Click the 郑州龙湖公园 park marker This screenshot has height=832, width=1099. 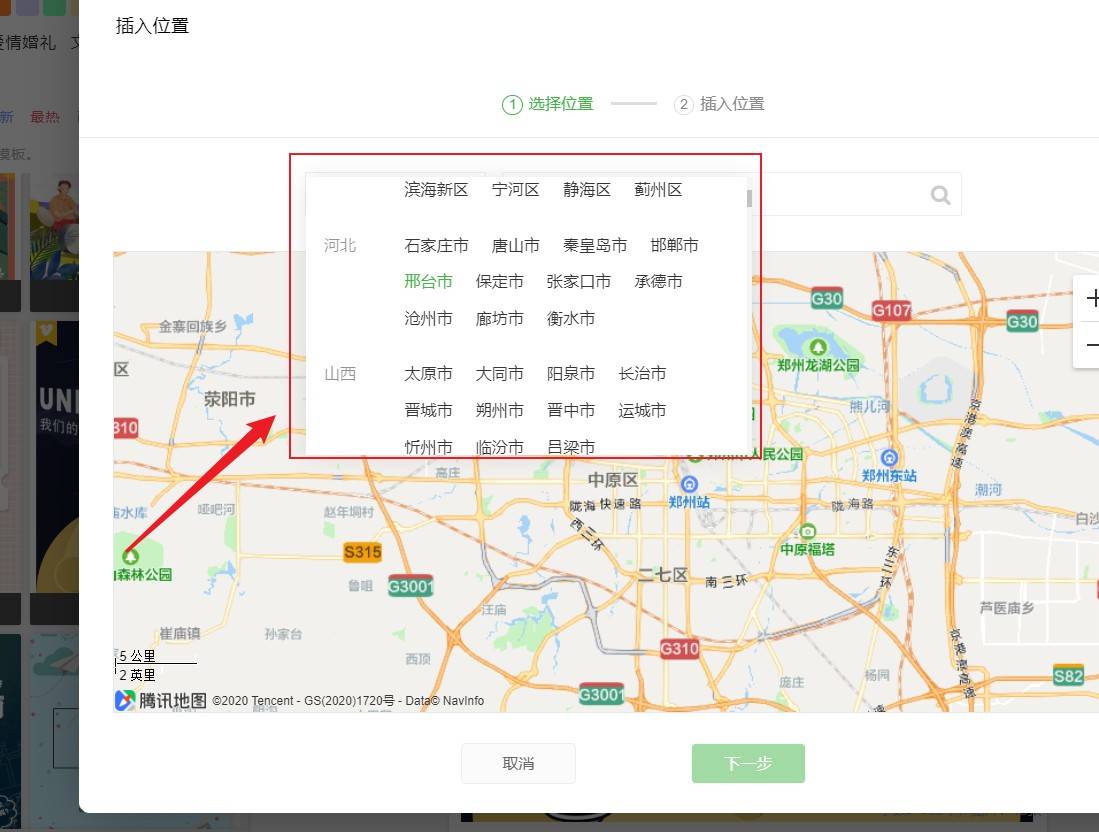point(817,348)
